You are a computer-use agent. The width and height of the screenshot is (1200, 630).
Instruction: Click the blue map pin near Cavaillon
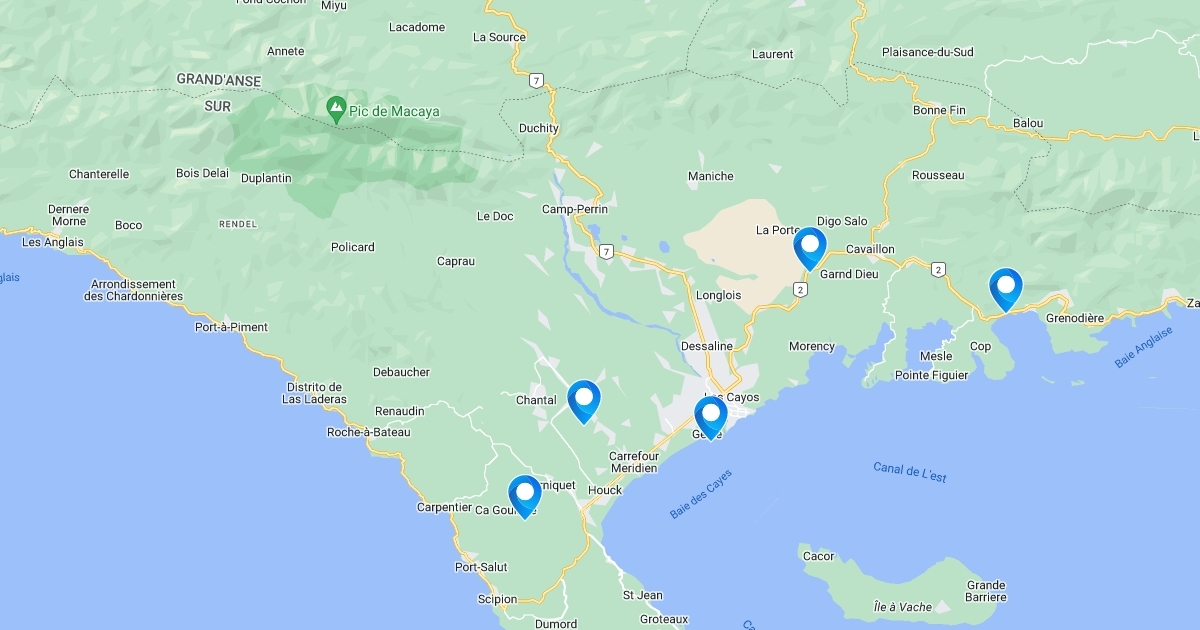tap(810, 247)
